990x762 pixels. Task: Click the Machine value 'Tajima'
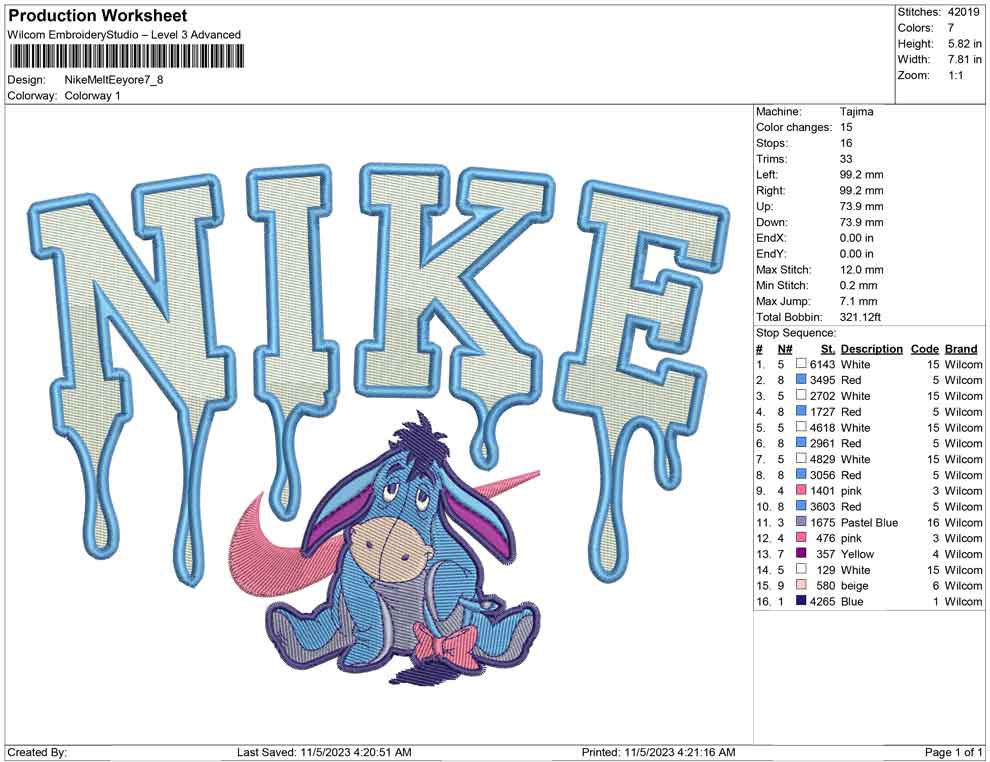857,111
